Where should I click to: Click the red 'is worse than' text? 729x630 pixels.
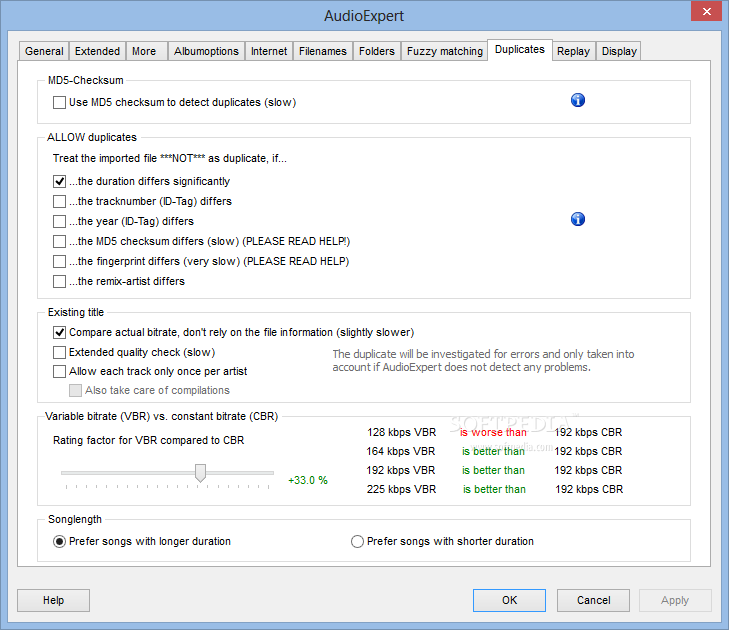pyautogui.click(x=493, y=432)
